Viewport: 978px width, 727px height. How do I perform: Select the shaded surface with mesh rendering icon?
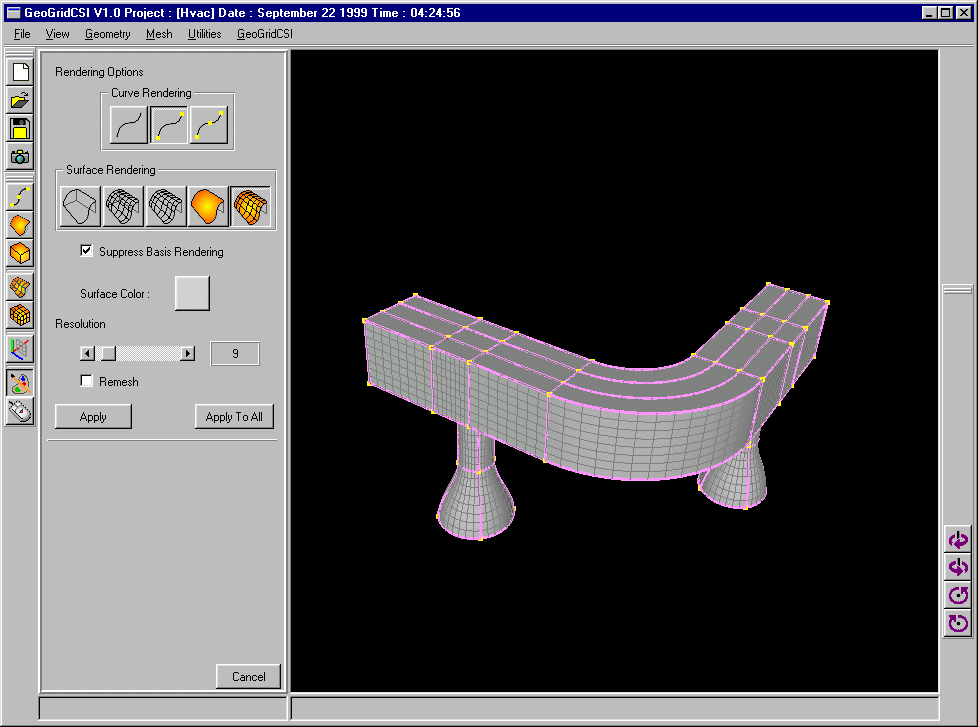click(x=250, y=206)
